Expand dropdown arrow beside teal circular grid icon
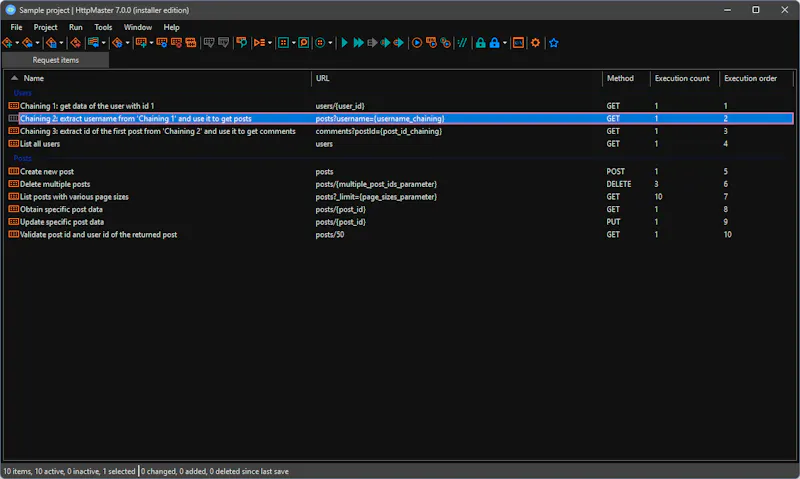The image size is (800, 479). pos(330,43)
